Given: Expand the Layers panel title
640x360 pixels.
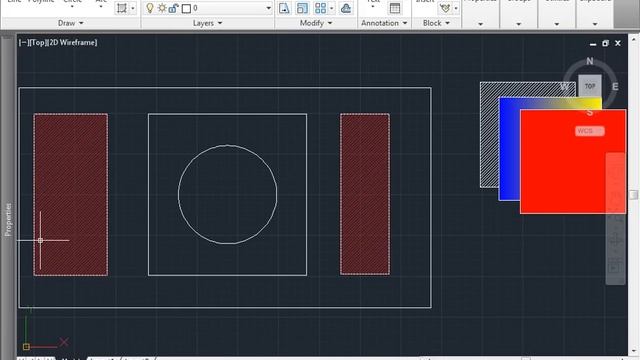Looking at the screenshot, I should [208, 23].
